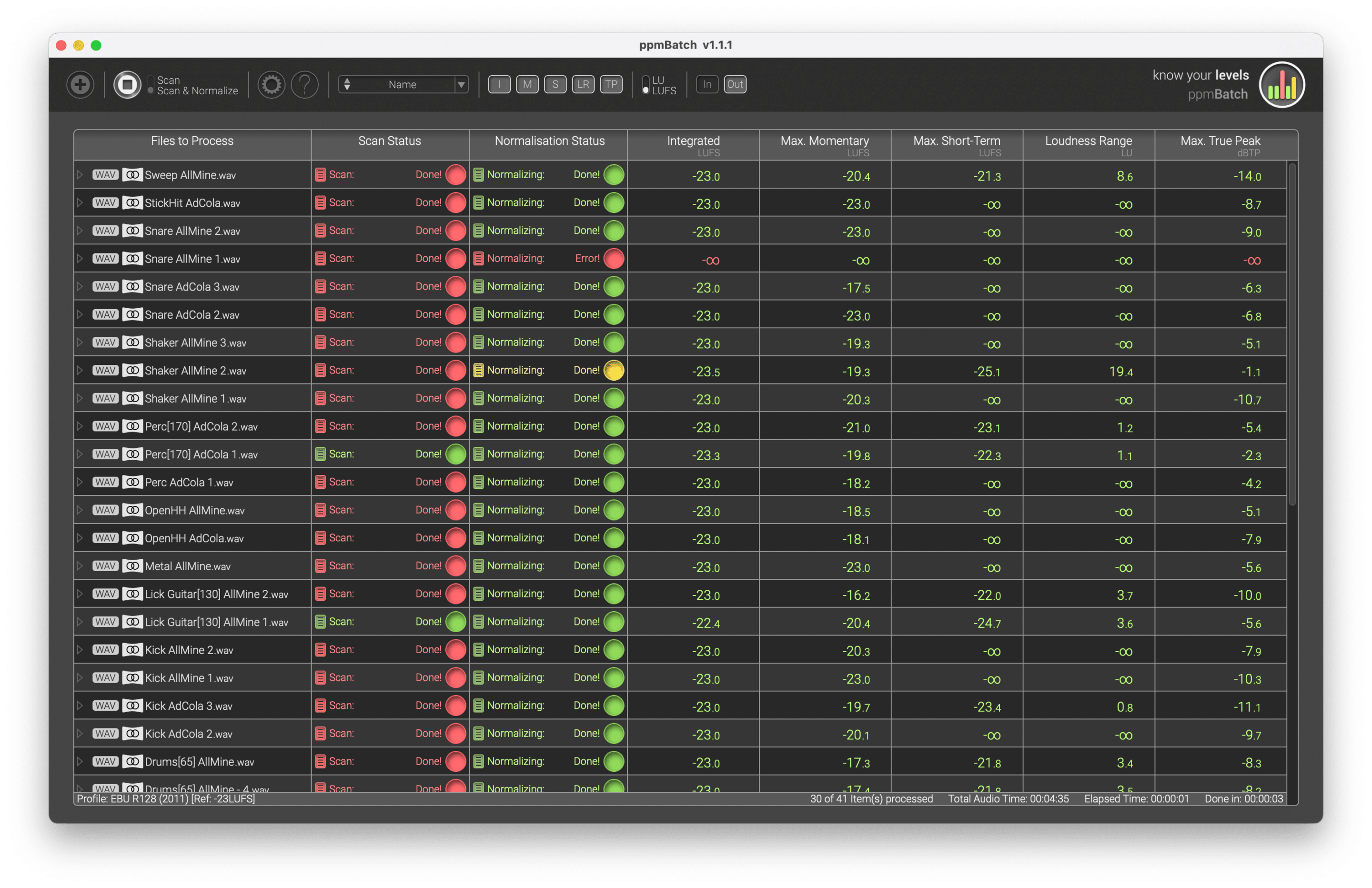Viewport: 1372px width, 888px height.
Task: Click green normalizing light for Snare AdCola 3.wav
Action: [x=614, y=286]
